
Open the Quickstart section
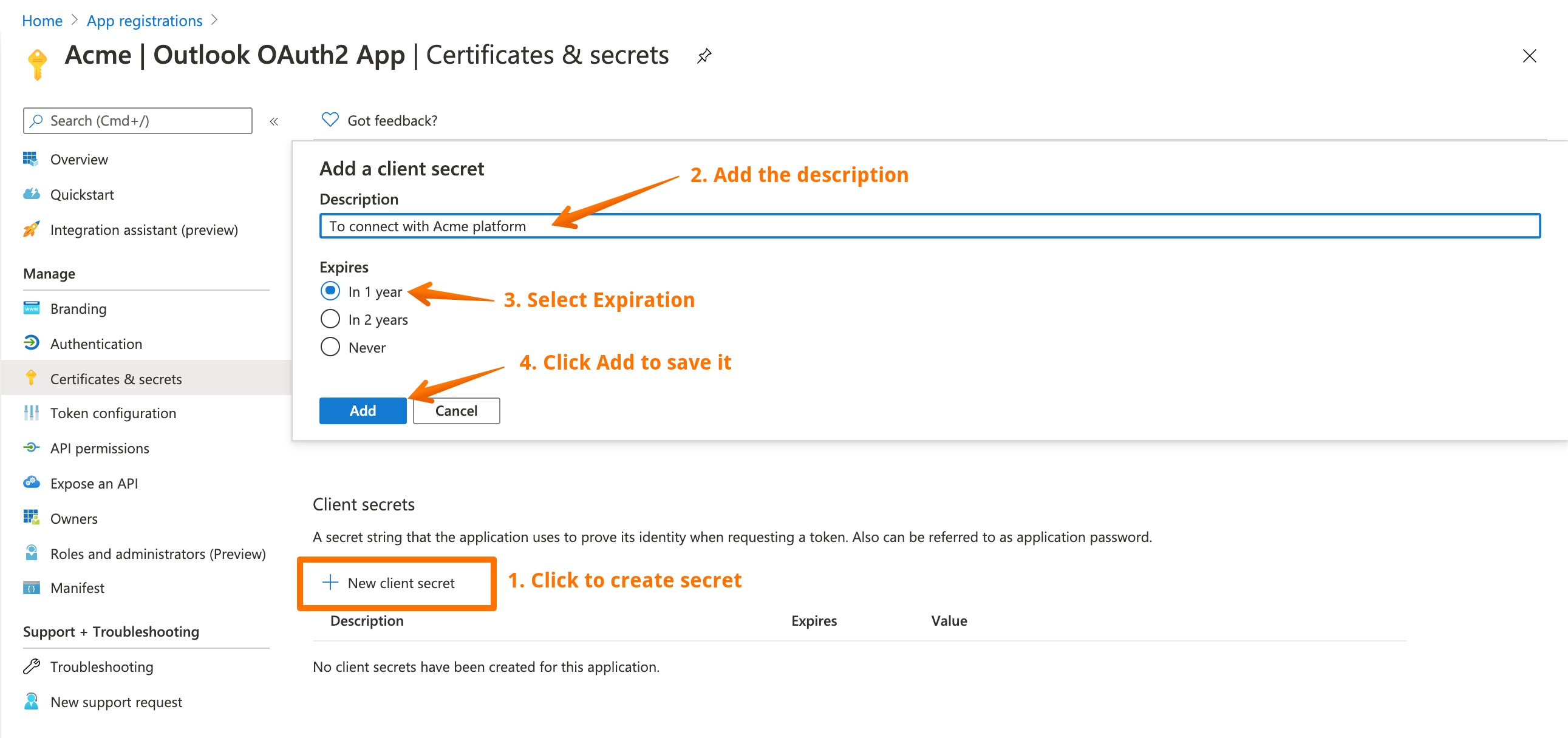tap(82, 194)
